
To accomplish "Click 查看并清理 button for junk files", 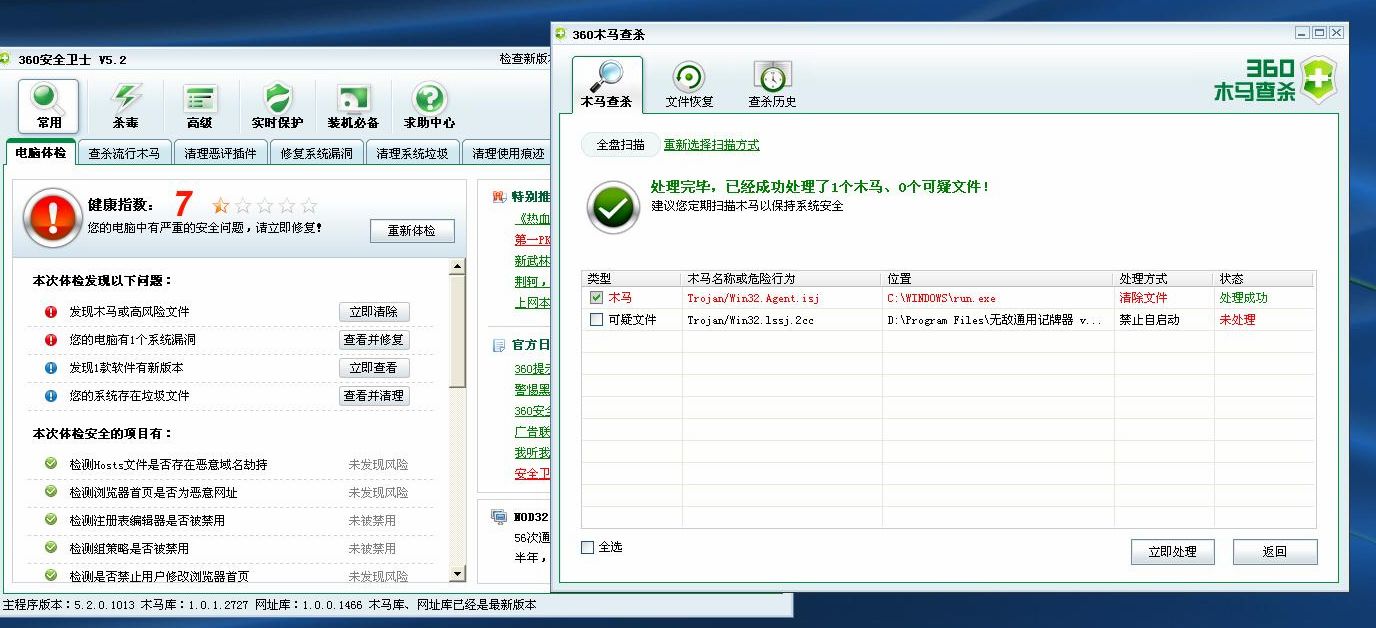I will tap(374, 396).
